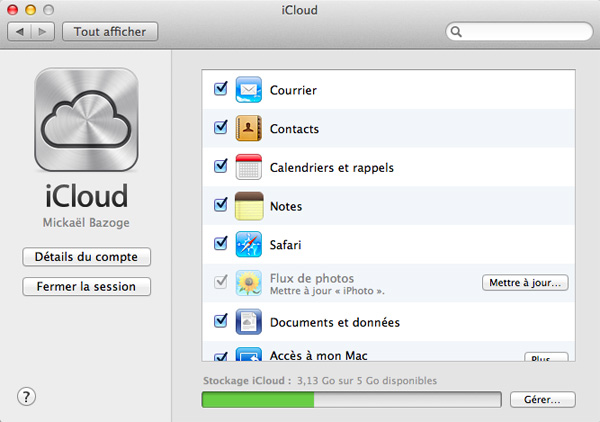Minimize the window with the yellow button

point(31,10)
